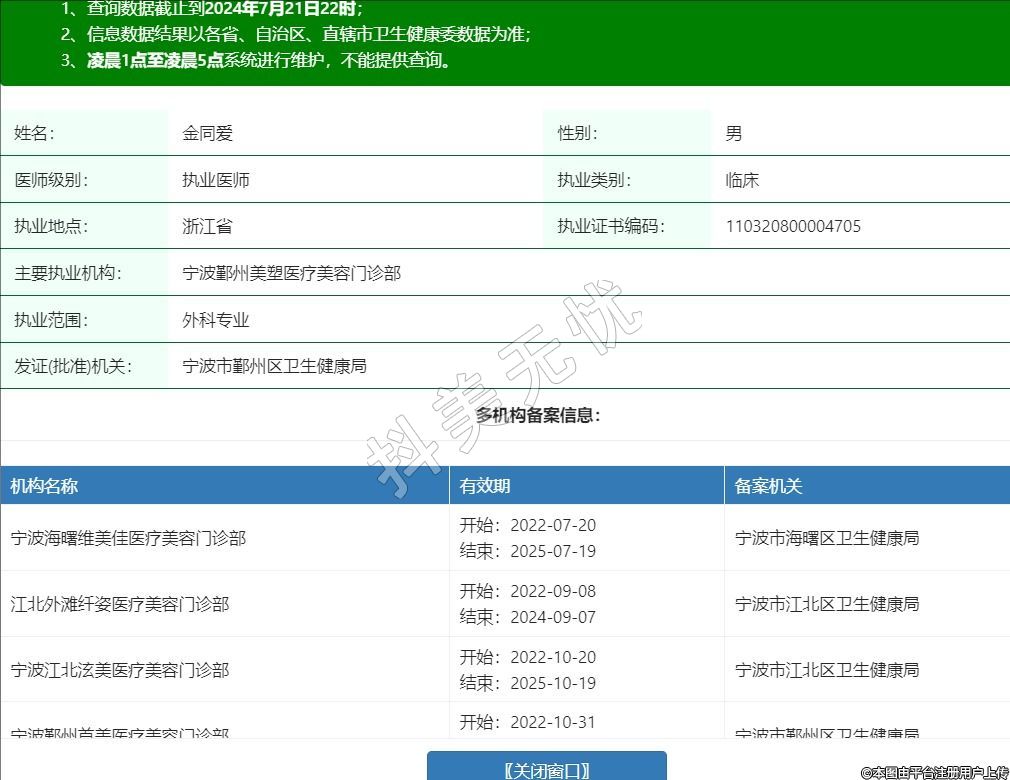Click the 宁波江北泫美医疗美容门诊部 entry

point(120,670)
